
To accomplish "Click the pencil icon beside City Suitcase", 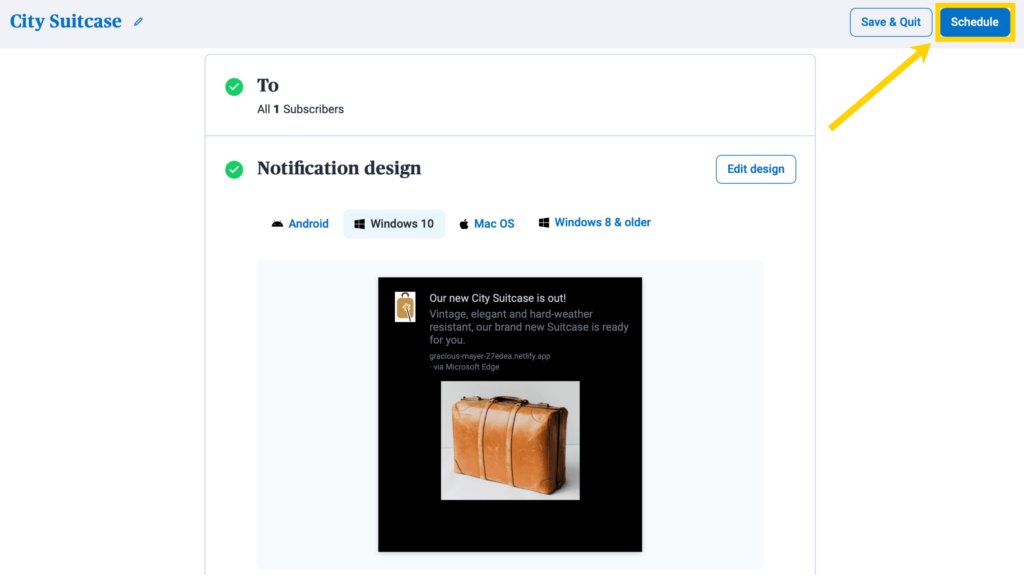I will coord(138,22).
